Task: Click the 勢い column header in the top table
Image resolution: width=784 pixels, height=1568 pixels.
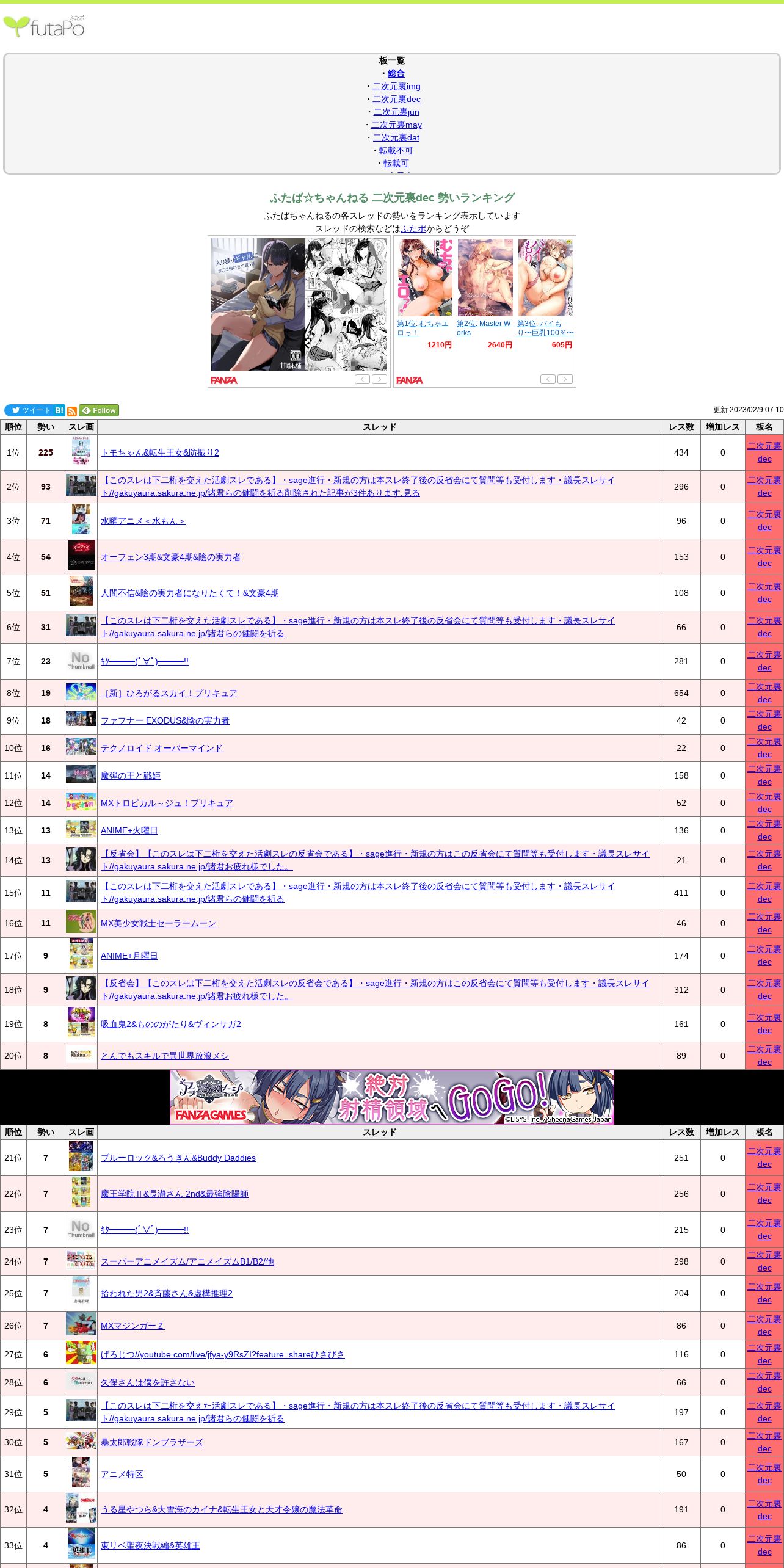Action: [46, 427]
